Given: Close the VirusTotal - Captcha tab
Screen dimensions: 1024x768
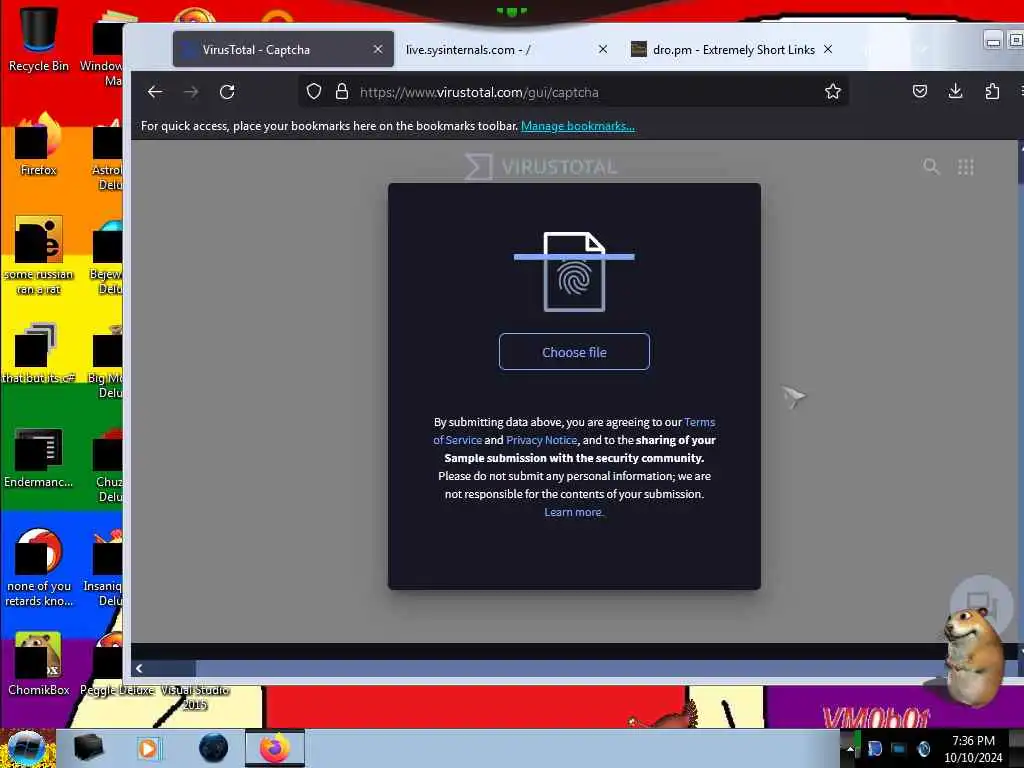Looking at the screenshot, I should (377, 50).
